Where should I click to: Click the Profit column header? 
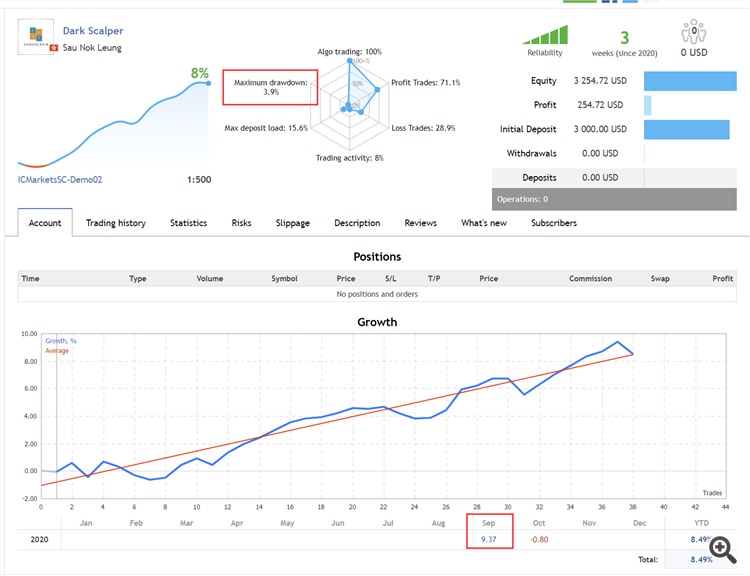(723, 278)
